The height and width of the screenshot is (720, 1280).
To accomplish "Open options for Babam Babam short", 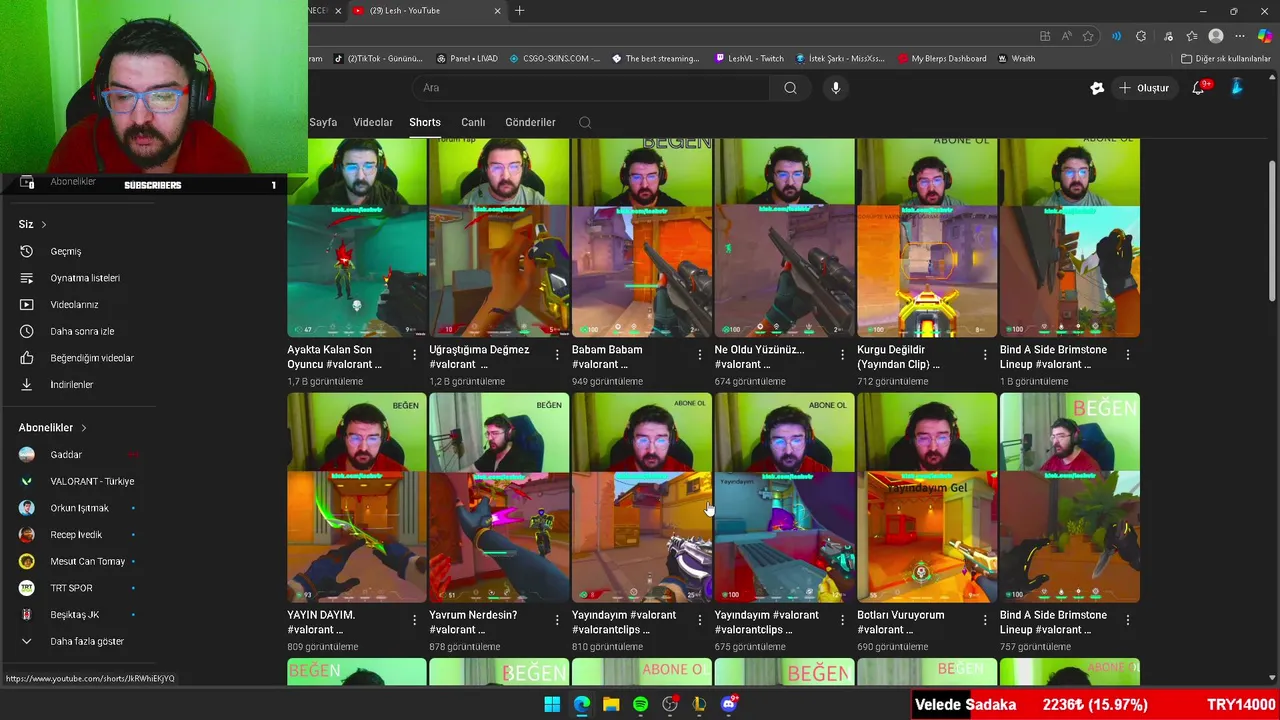I will (x=700, y=354).
